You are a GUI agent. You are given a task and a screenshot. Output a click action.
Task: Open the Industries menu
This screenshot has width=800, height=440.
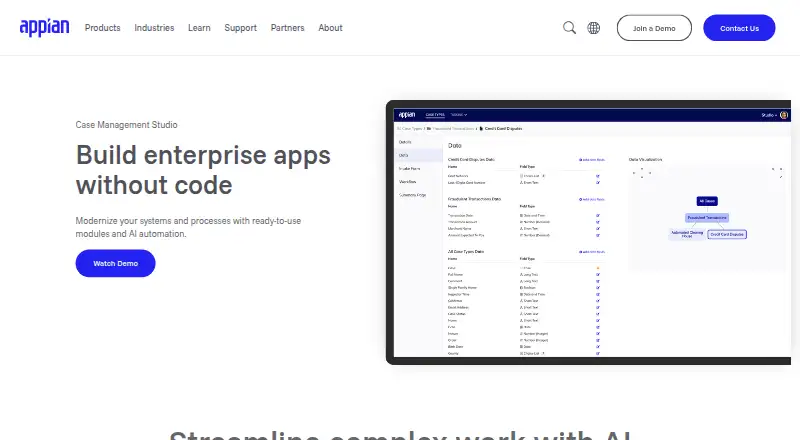click(x=154, y=28)
